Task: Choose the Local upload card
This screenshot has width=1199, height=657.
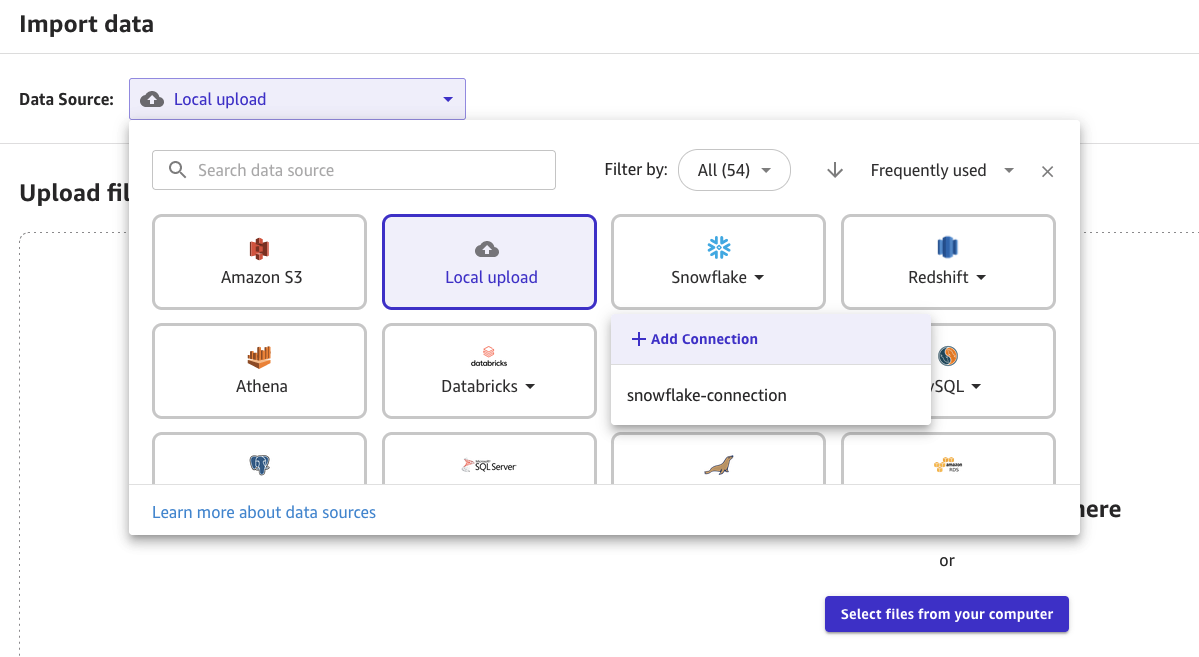Action: pos(489,262)
